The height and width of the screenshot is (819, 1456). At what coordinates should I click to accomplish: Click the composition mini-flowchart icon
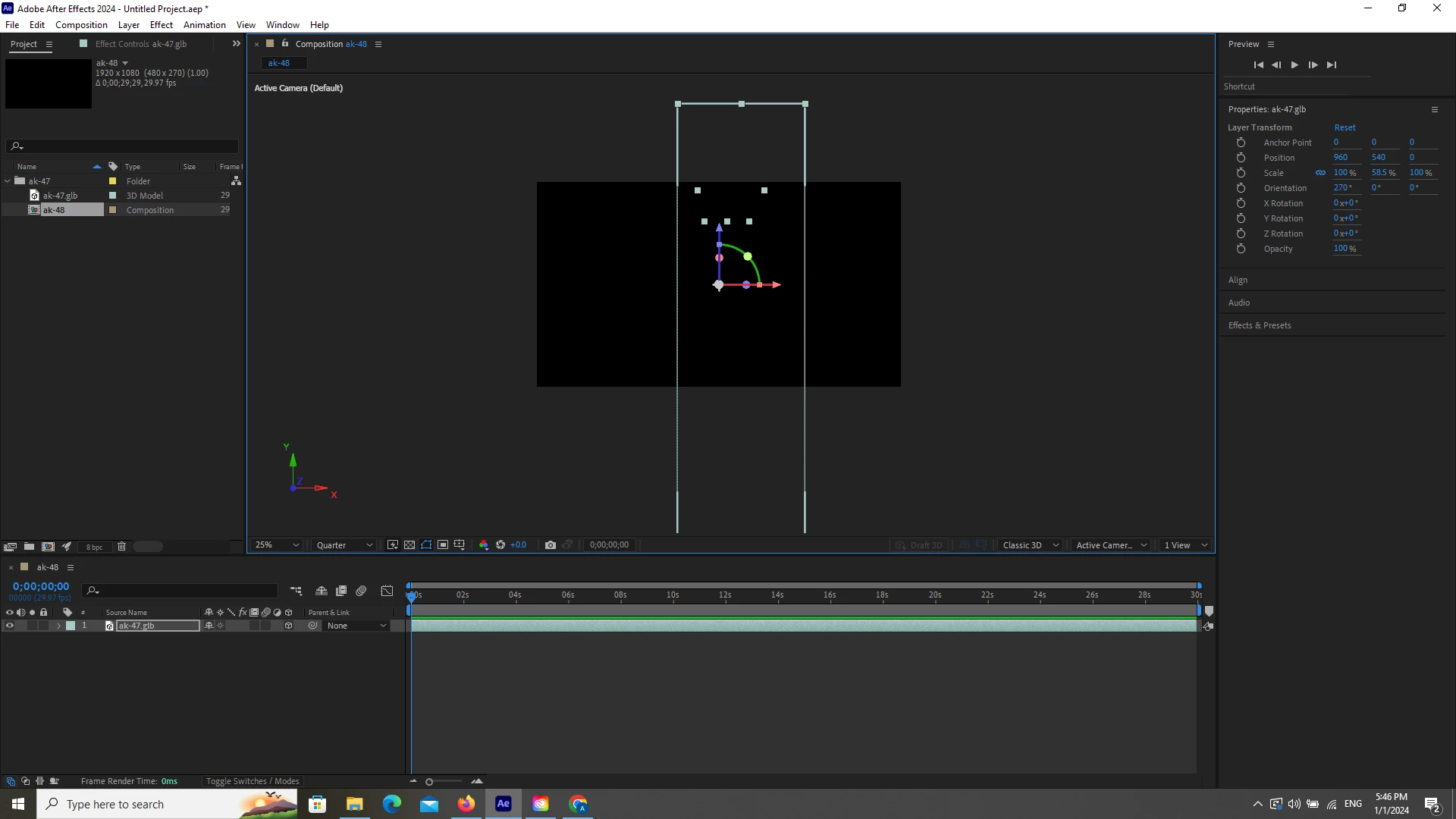tap(296, 591)
